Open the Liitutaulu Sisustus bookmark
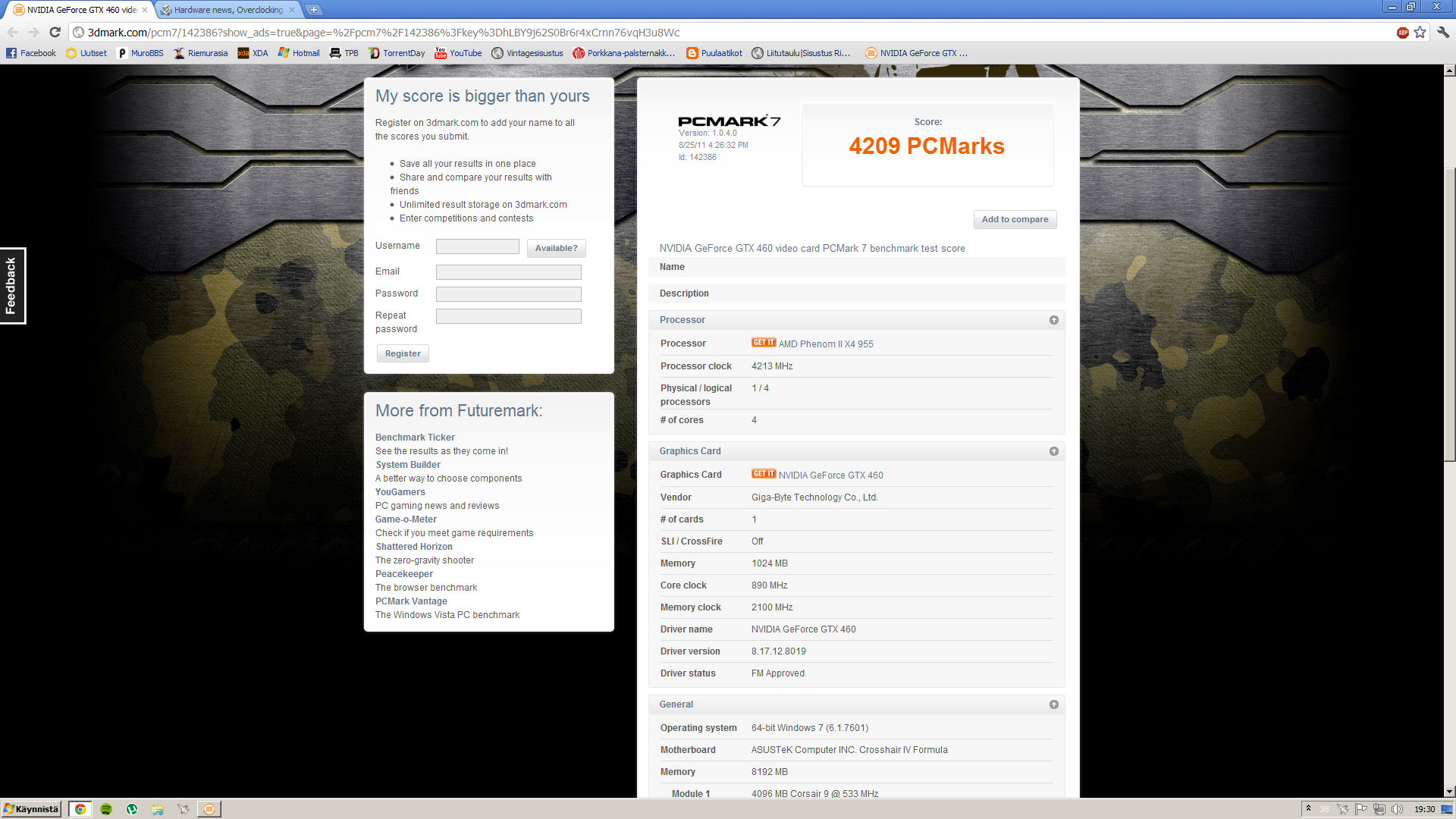 [x=802, y=53]
